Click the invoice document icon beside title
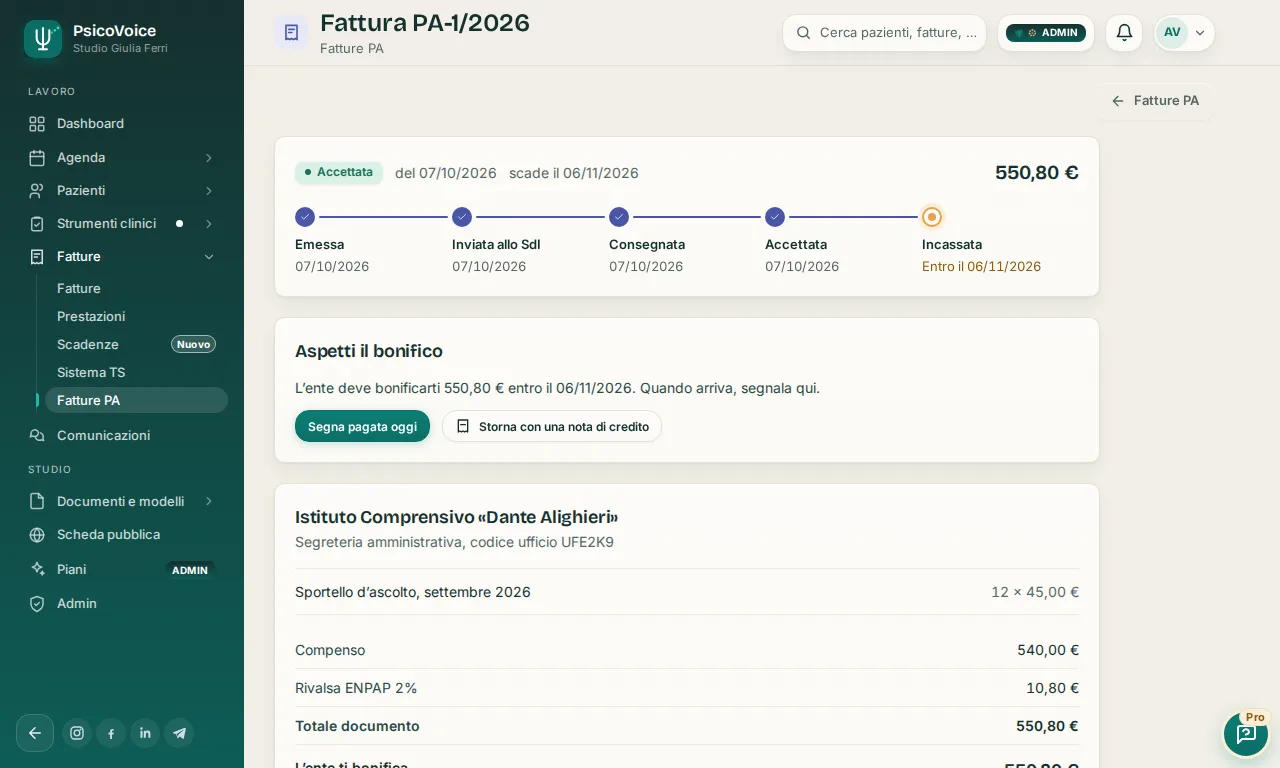 tap(291, 33)
